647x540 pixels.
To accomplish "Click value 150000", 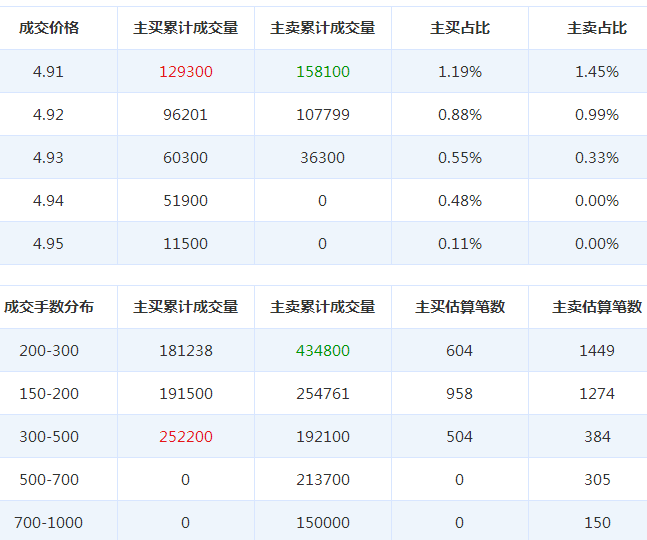I will click(x=323, y=523).
